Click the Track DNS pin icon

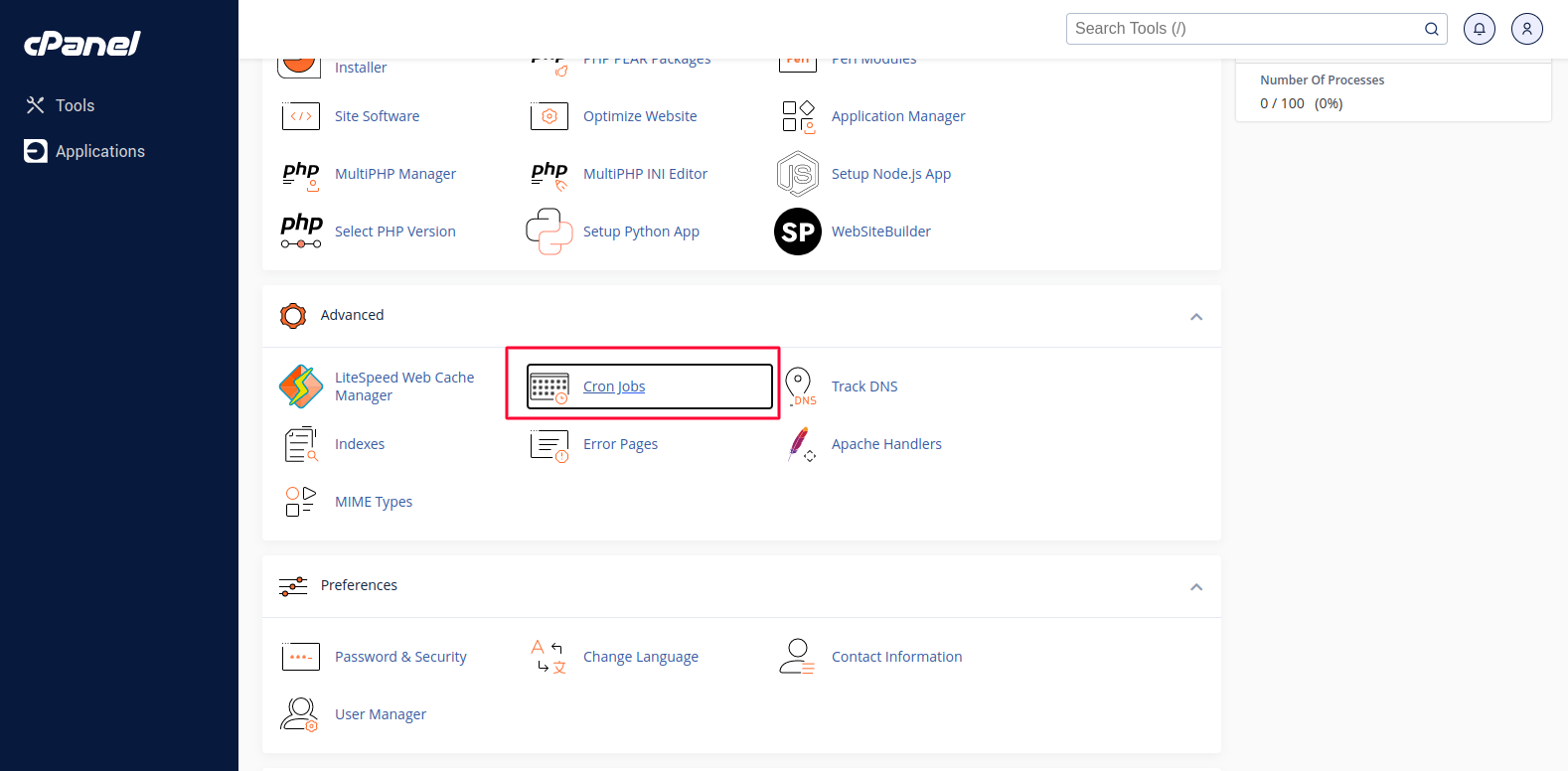[x=799, y=386]
